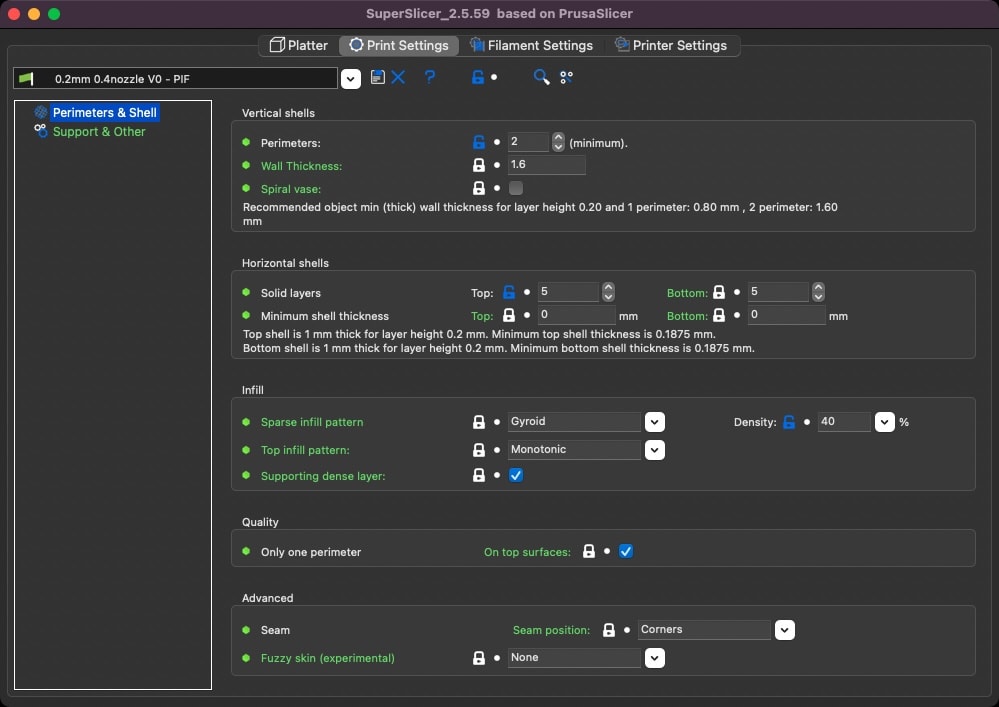
Task: Click the Top infill pattern label
Action: [305, 450]
